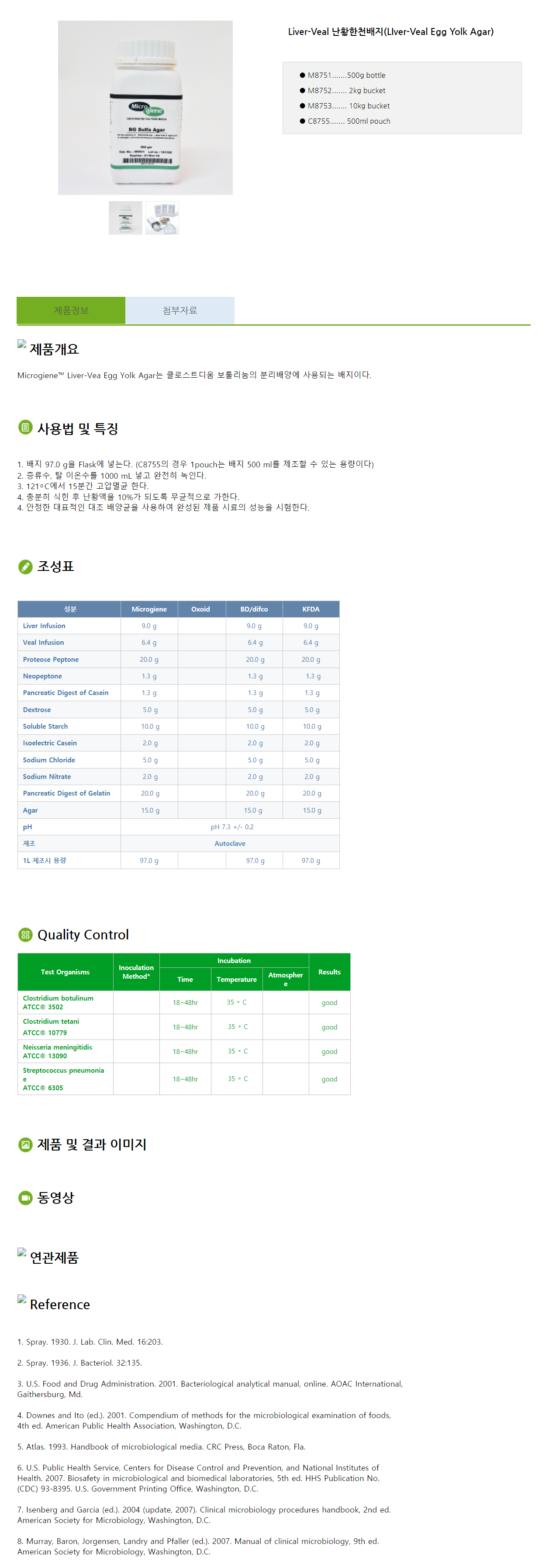Viewport: 549px width, 1568px height.
Task: Click the grid icon beside Quality Control
Action: pos(25,934)
